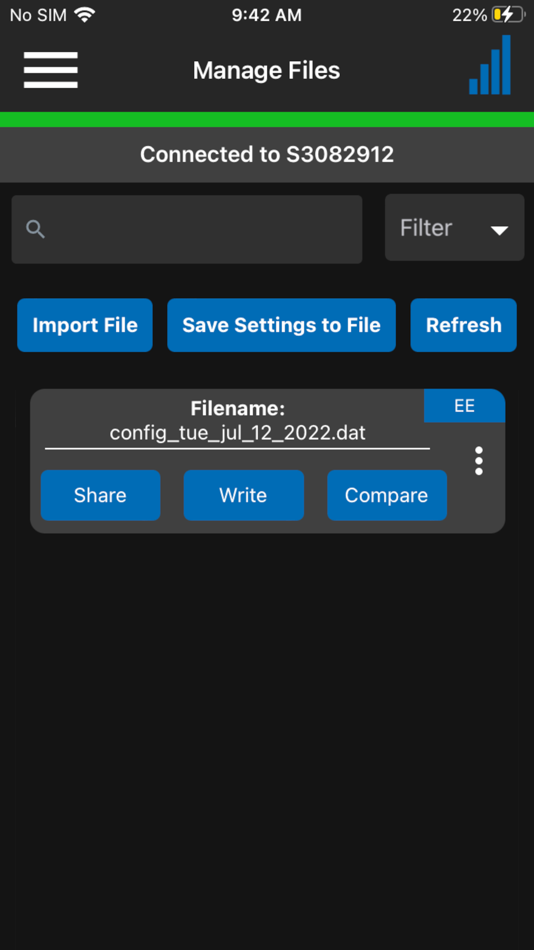The image size is (534, 950).
Task: Tap the search magnifier icon
Action: (x=36, y=229)
